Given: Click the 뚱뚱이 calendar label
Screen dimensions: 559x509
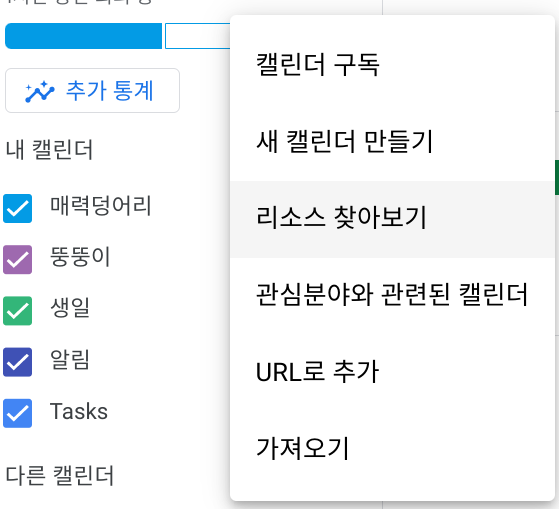Looking at the screenshot, I should 80,257.
